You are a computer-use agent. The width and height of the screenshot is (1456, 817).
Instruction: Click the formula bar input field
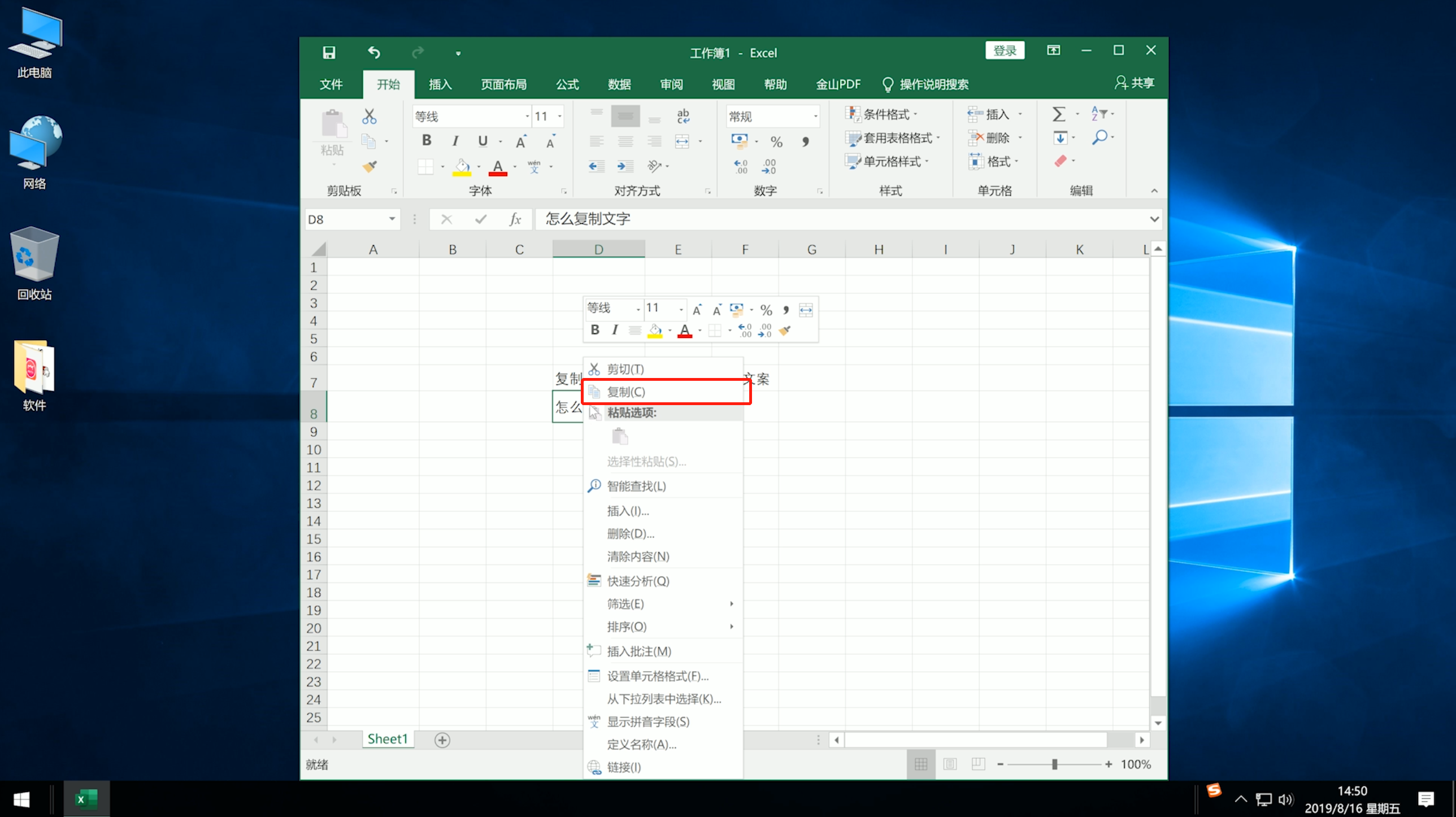[x=842, y=219]
